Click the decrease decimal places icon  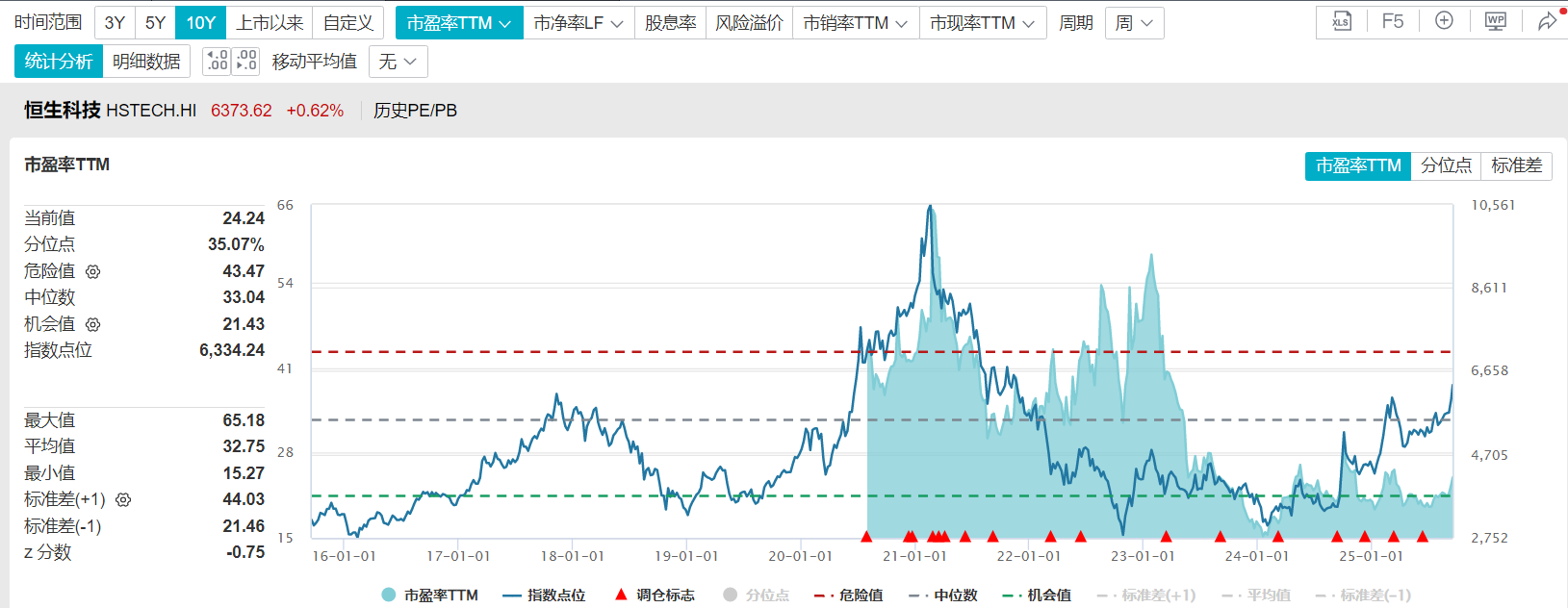coord(245,61)
